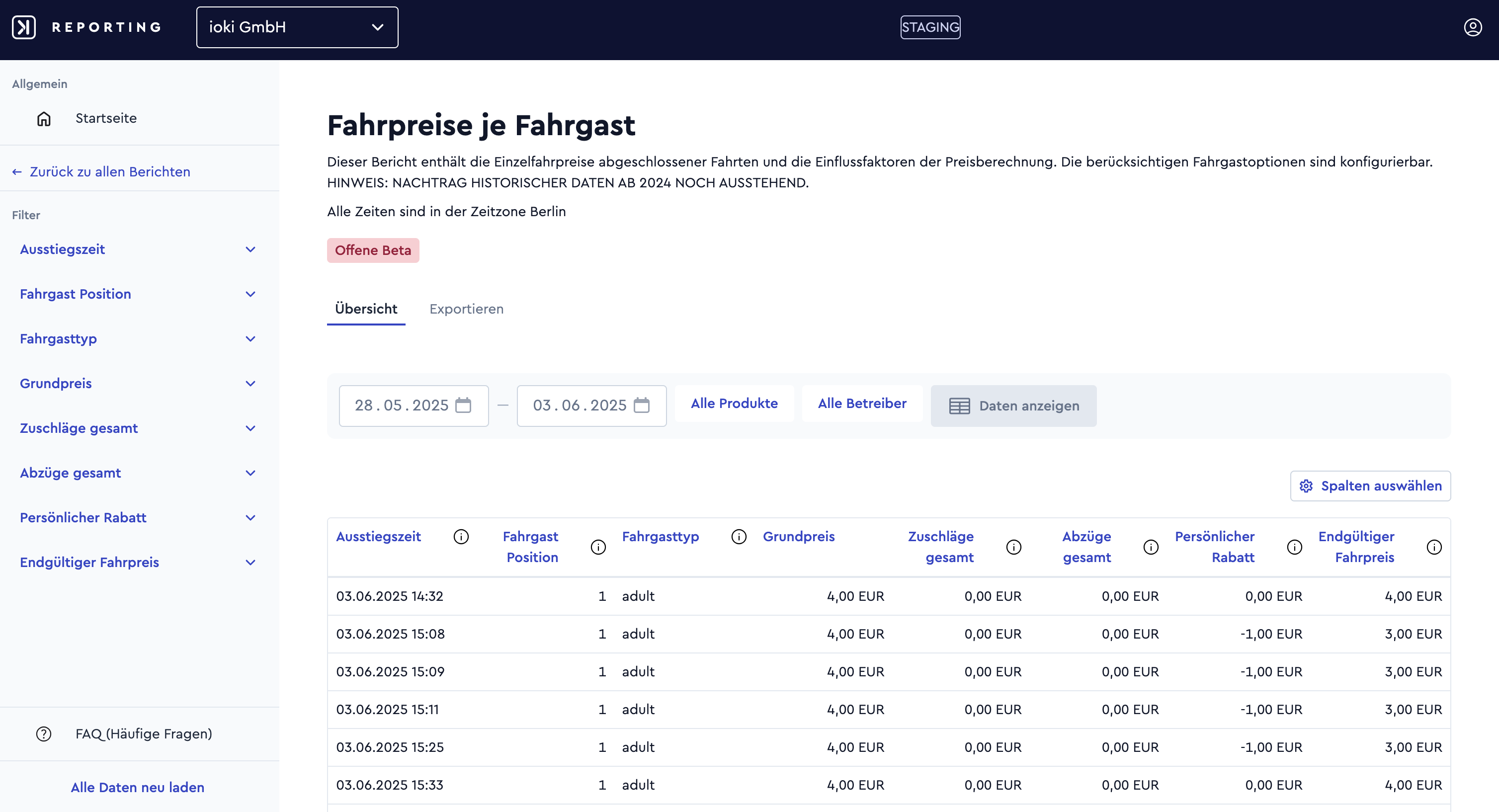Show info for Endgültiger Fahrpreis column
1499x812 pixels.
point(1434,547)
